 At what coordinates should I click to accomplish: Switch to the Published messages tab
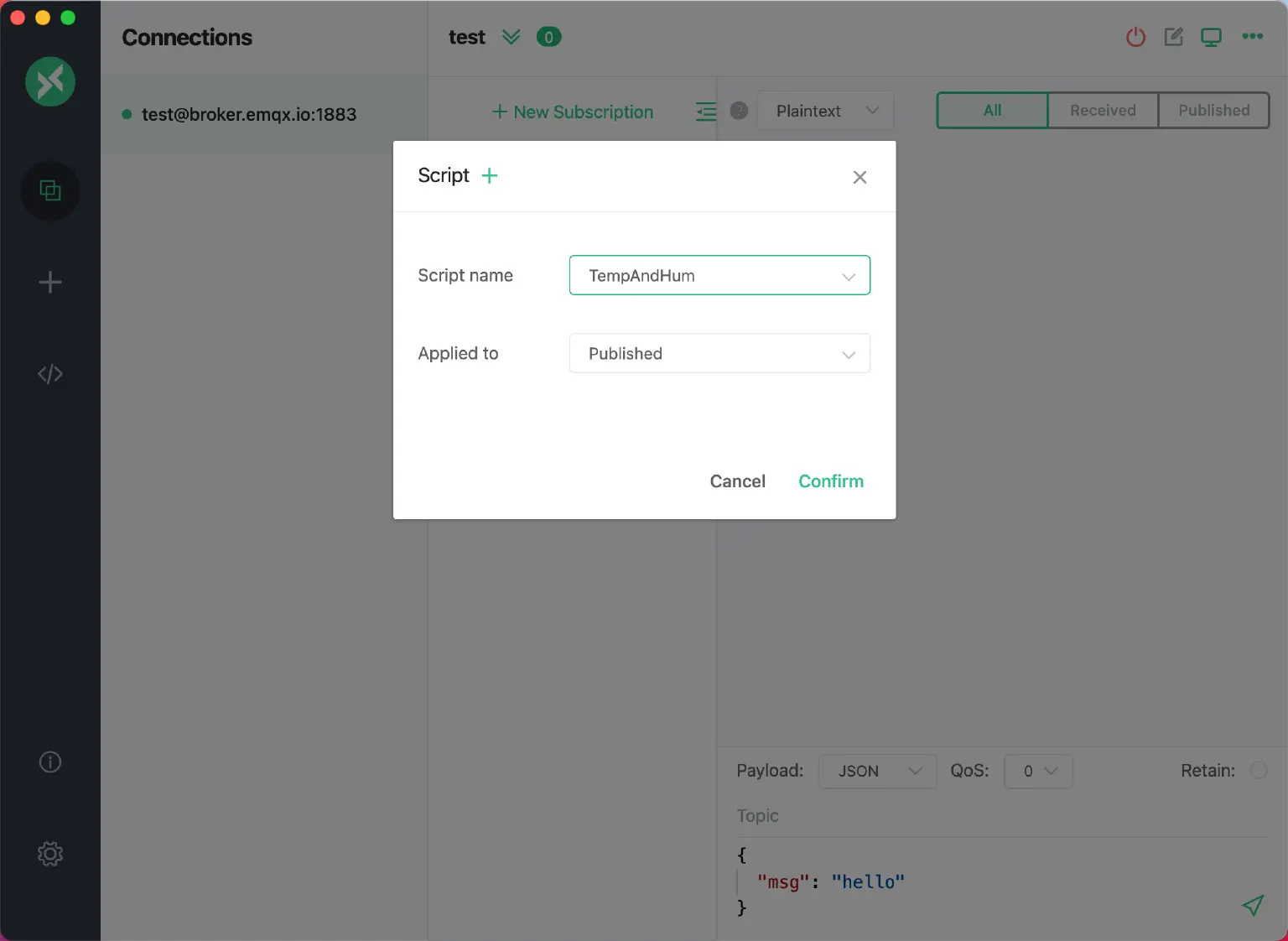[x=1213, y=111]
